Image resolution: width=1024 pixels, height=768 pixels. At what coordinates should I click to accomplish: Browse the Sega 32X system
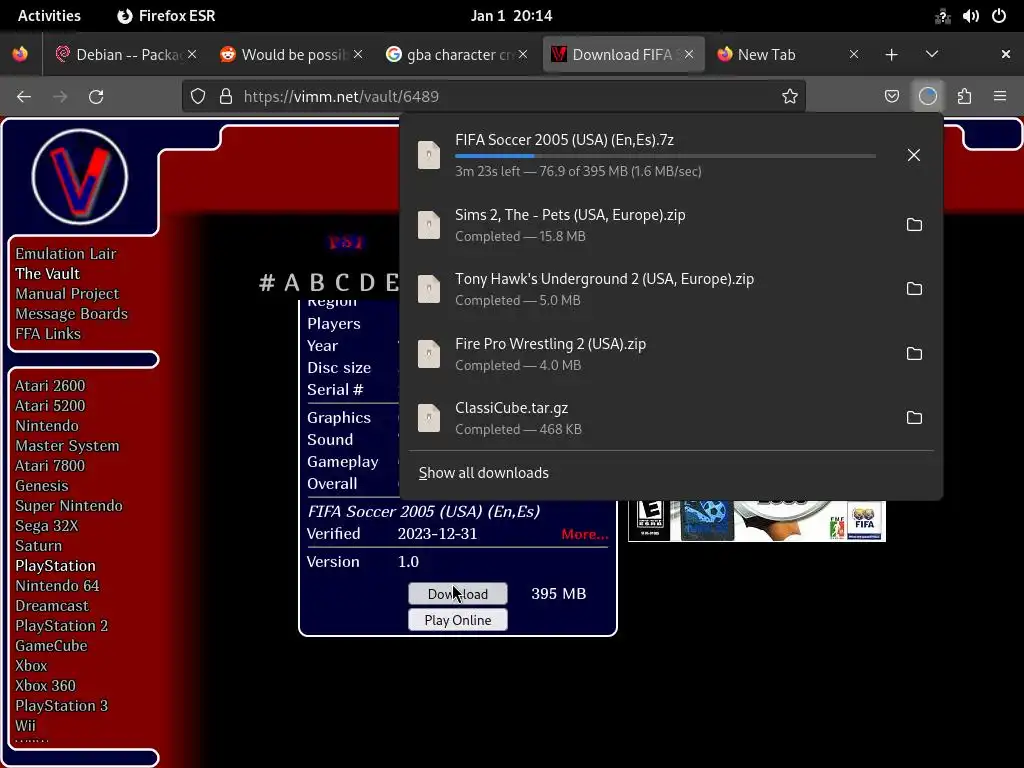pyautogui.click(x=46, y=526)
